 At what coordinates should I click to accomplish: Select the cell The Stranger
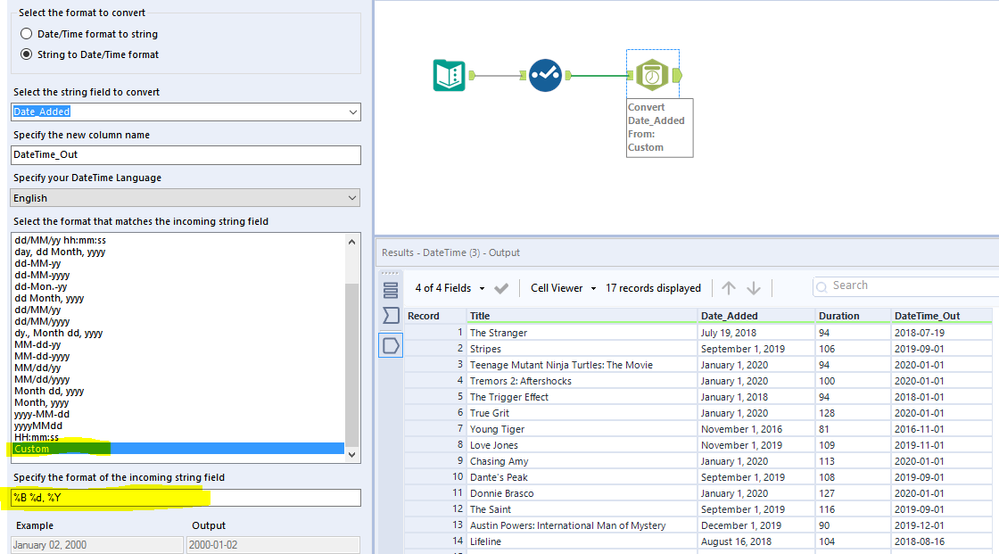tap(582, 332)
